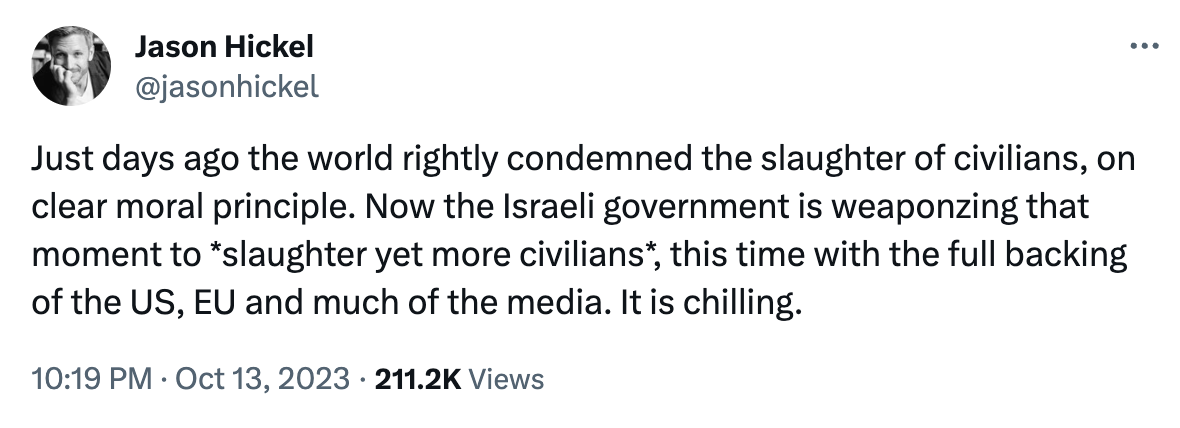
Task: Click the Views label beside the count
Action: (506, 379)
